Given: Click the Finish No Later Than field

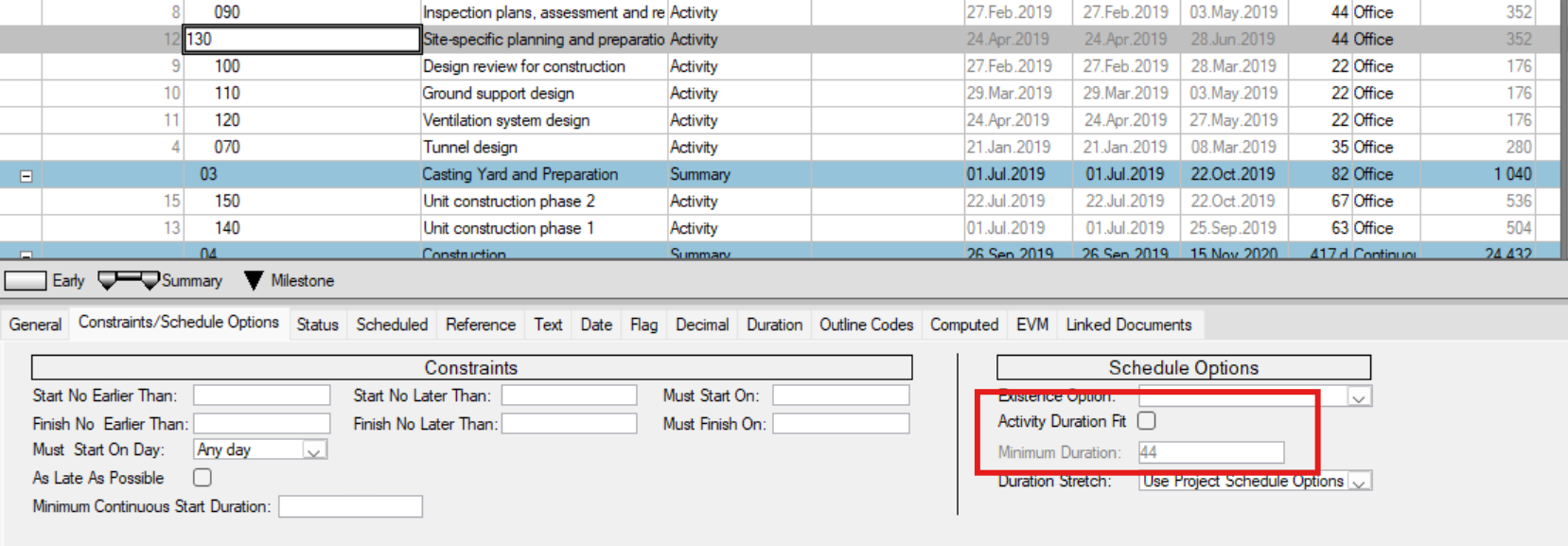Looking at the screenshot, I should 570,424.
